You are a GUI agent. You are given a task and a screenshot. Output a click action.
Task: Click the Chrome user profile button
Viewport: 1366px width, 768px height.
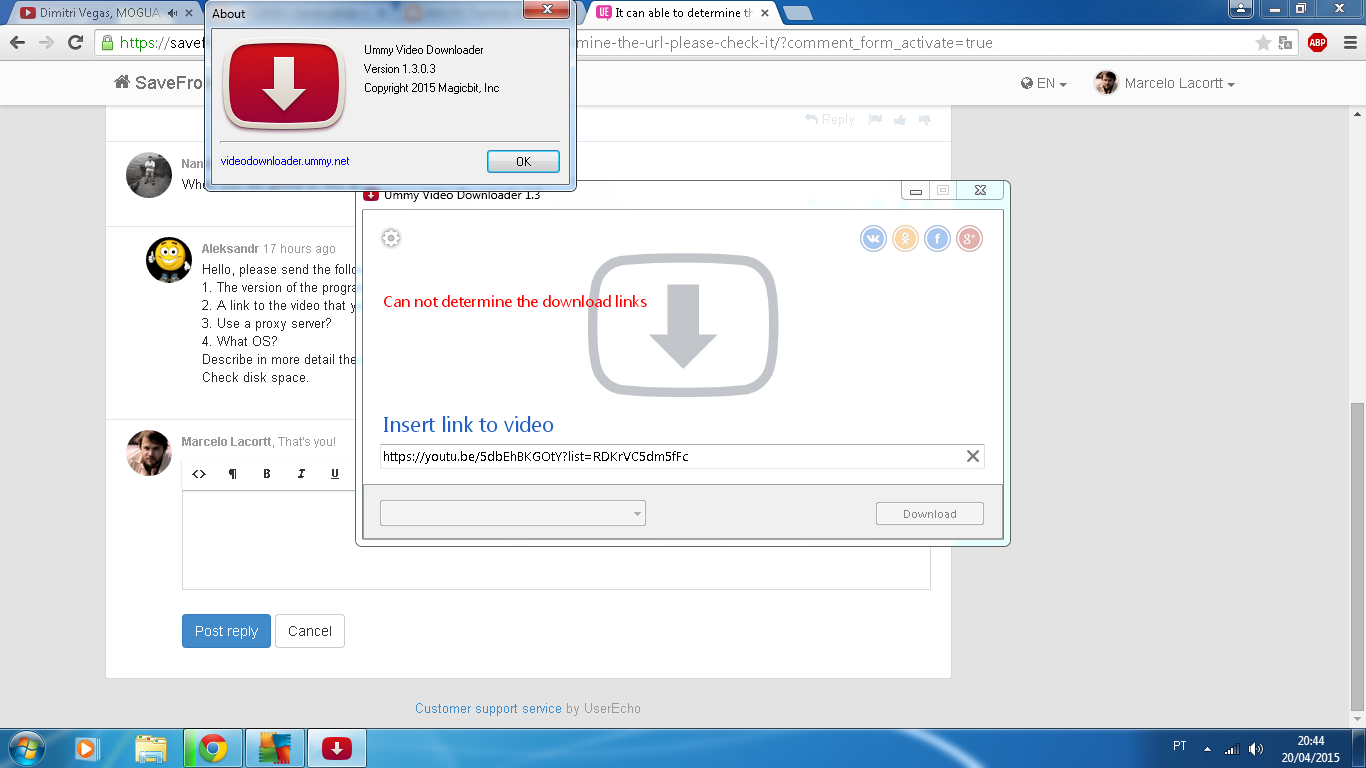pos(1241,8)
